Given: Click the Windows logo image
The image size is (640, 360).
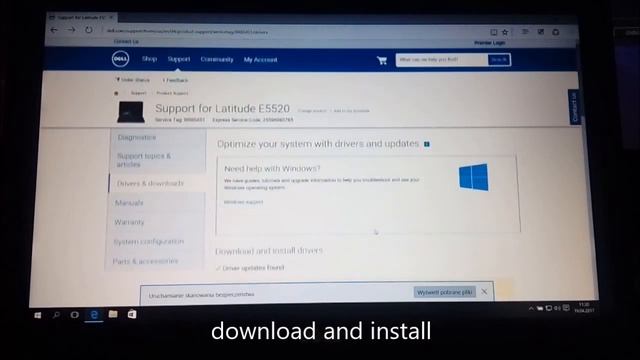Looking at the screenshot, I should pyautogui.click(x=473, y=177).
